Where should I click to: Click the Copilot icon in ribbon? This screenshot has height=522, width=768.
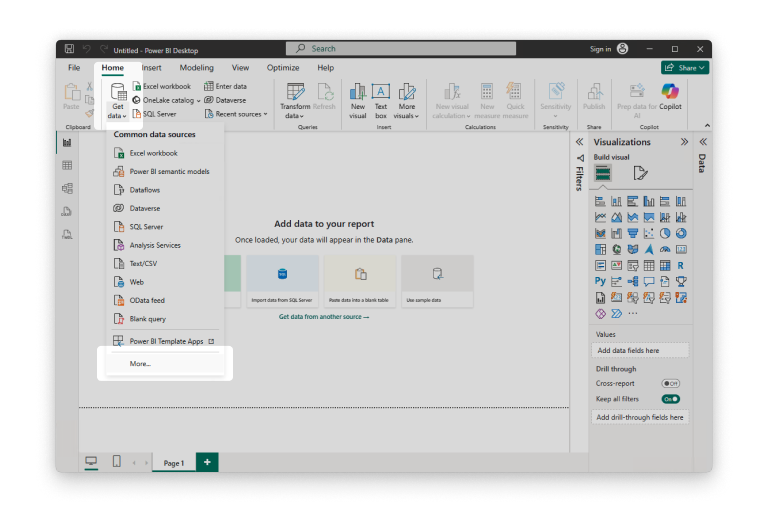point(669,92)
